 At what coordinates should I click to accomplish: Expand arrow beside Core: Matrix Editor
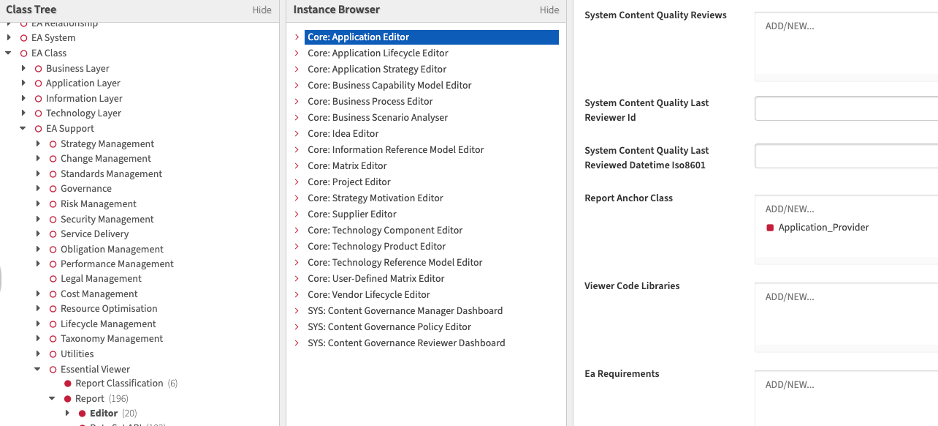pyautogui.click(x=297, y=166)
